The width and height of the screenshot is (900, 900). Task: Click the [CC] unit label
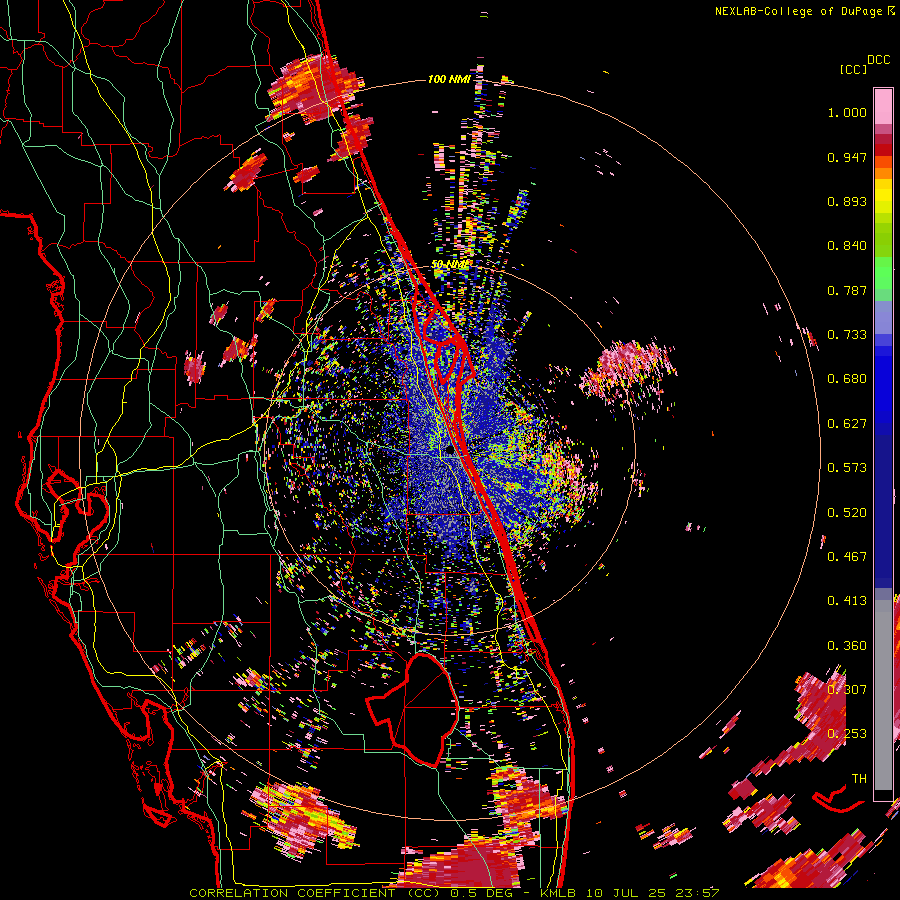pos(853,69)
